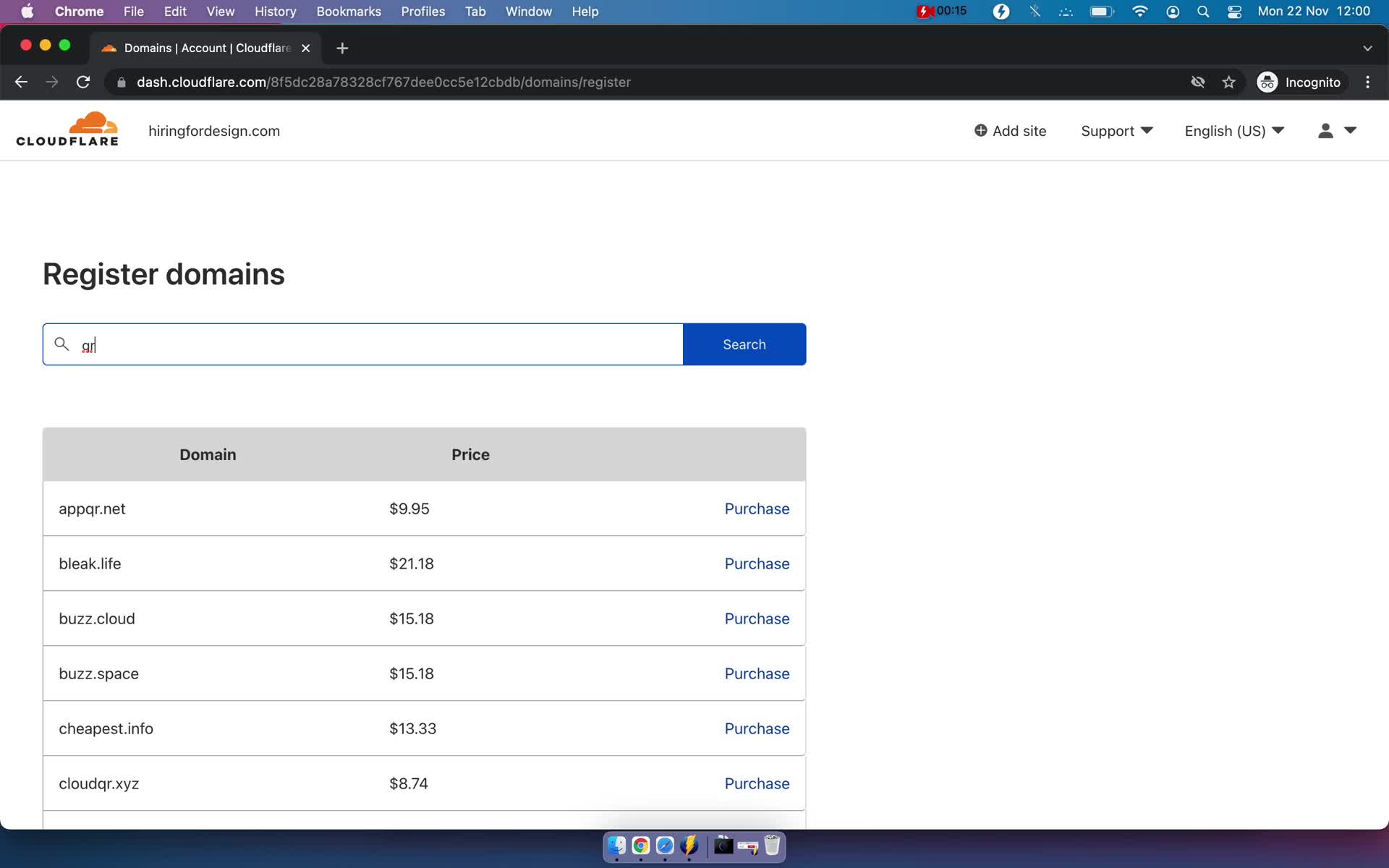The height and width of the screenshot is (868, 1389).
Task: Close the Cloudflare Domains tab
Action: (x=306, y=48)
